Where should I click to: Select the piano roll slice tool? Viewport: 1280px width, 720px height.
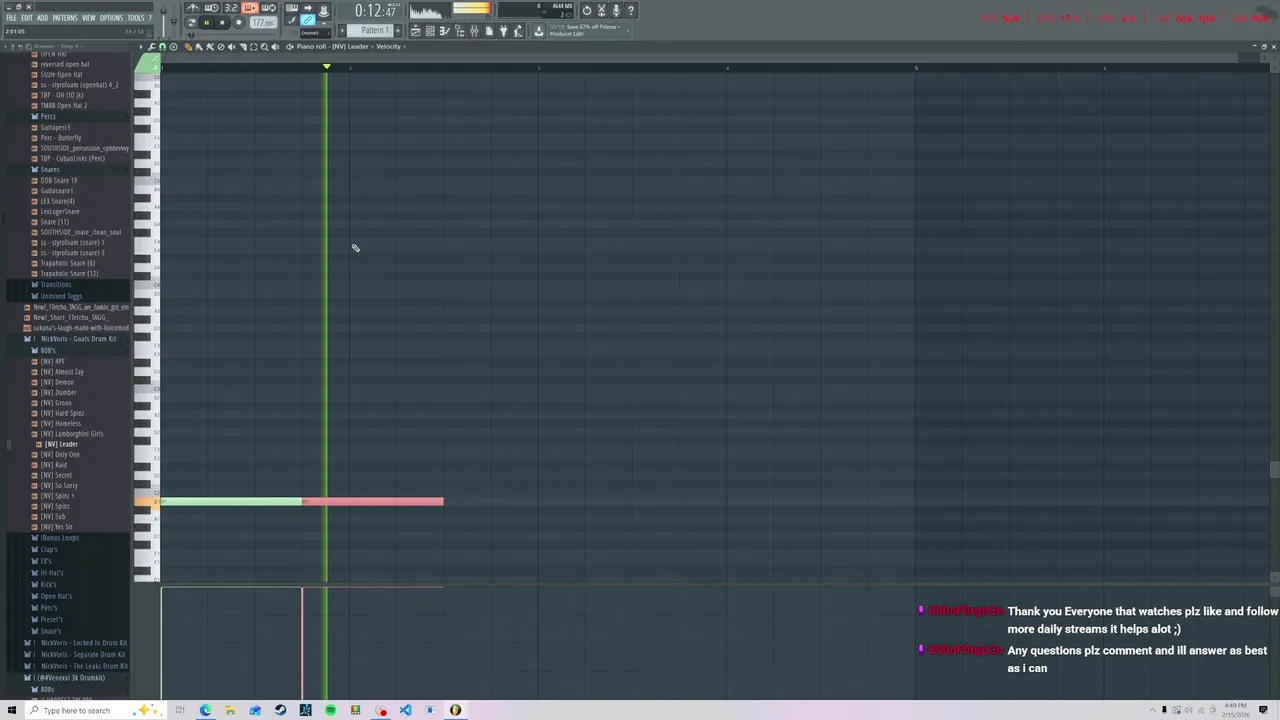coord(243,46)
